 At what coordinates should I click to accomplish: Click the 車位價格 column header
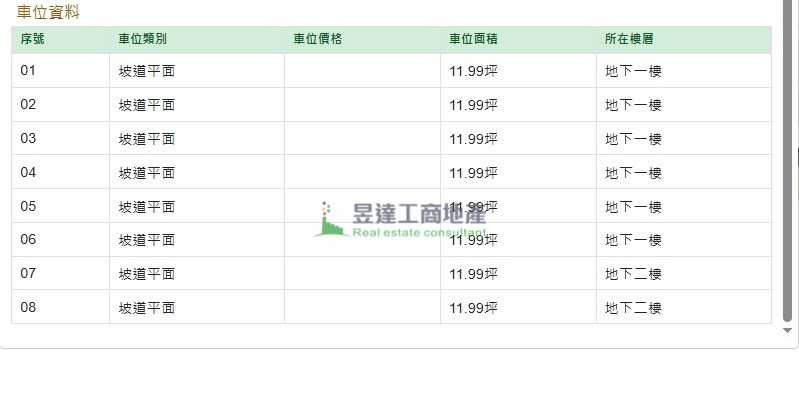[x=317, y=39]
